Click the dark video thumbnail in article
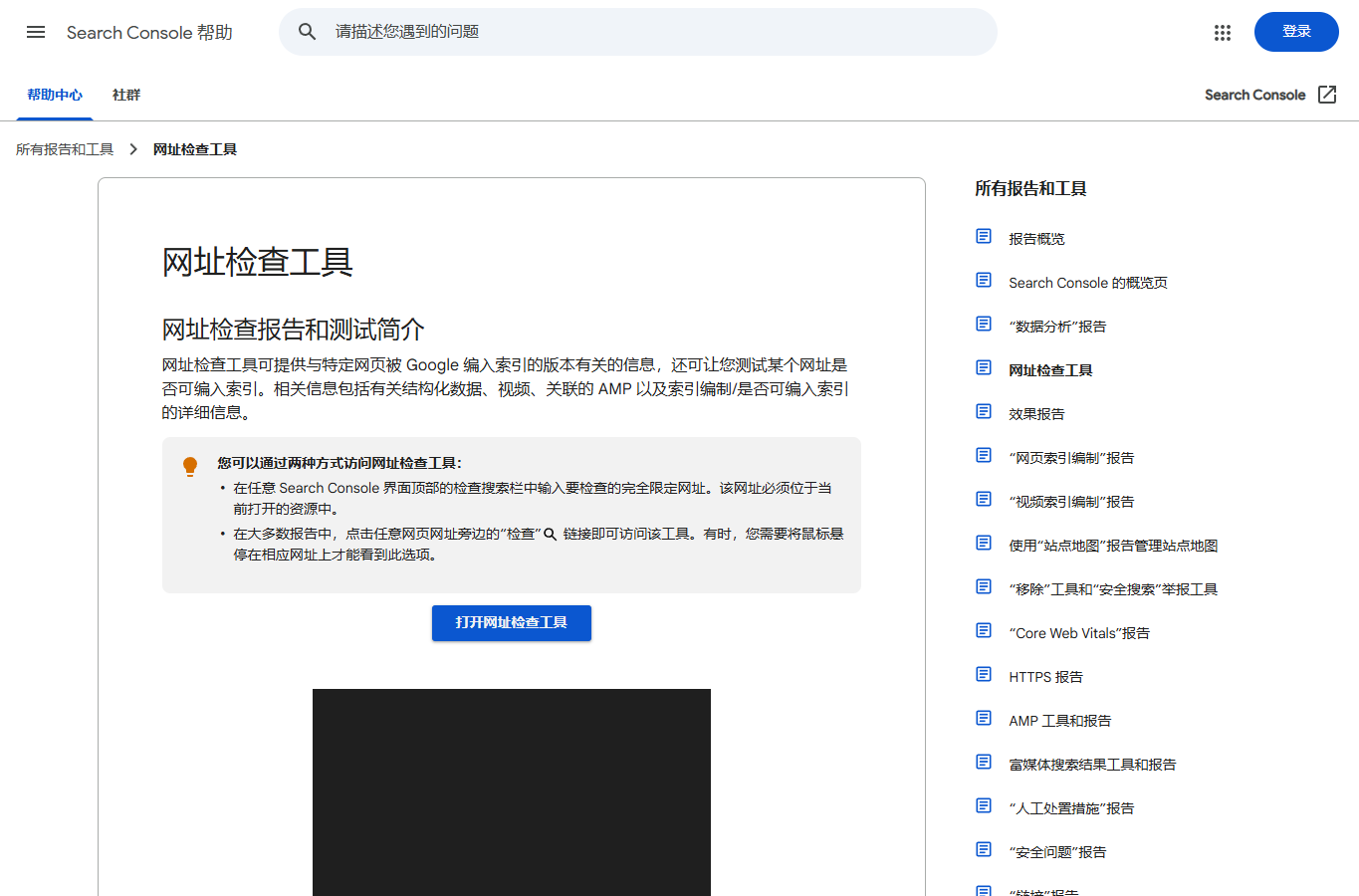 512,792
